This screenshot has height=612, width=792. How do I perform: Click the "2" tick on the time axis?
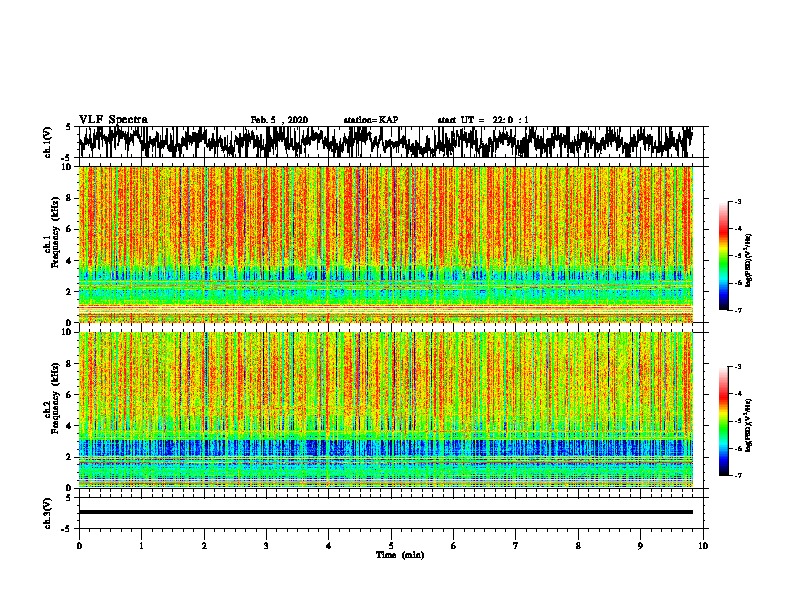pos(204,546)
